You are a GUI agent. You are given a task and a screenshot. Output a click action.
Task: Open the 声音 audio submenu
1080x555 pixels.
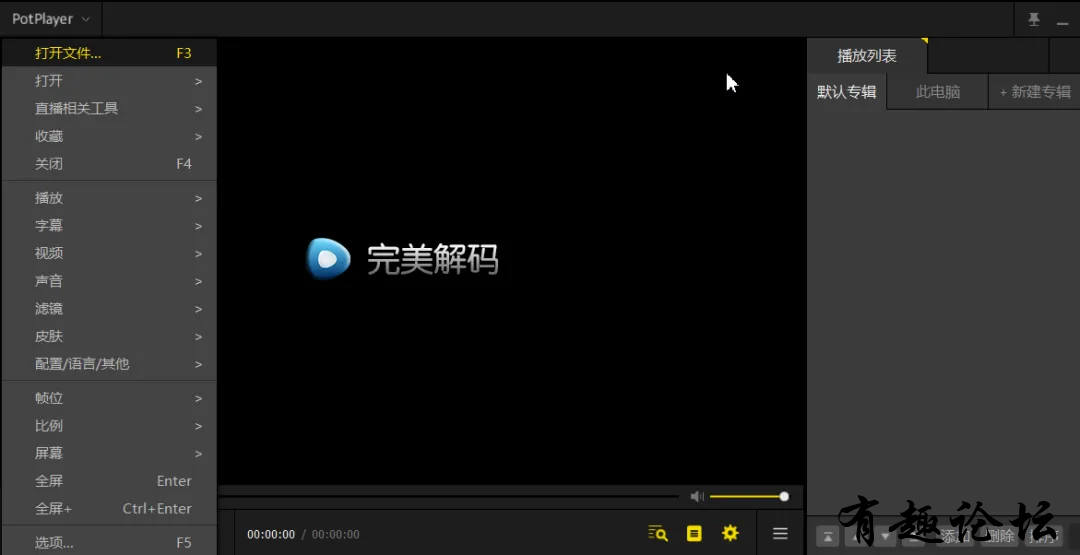click(x=110, y=281)
